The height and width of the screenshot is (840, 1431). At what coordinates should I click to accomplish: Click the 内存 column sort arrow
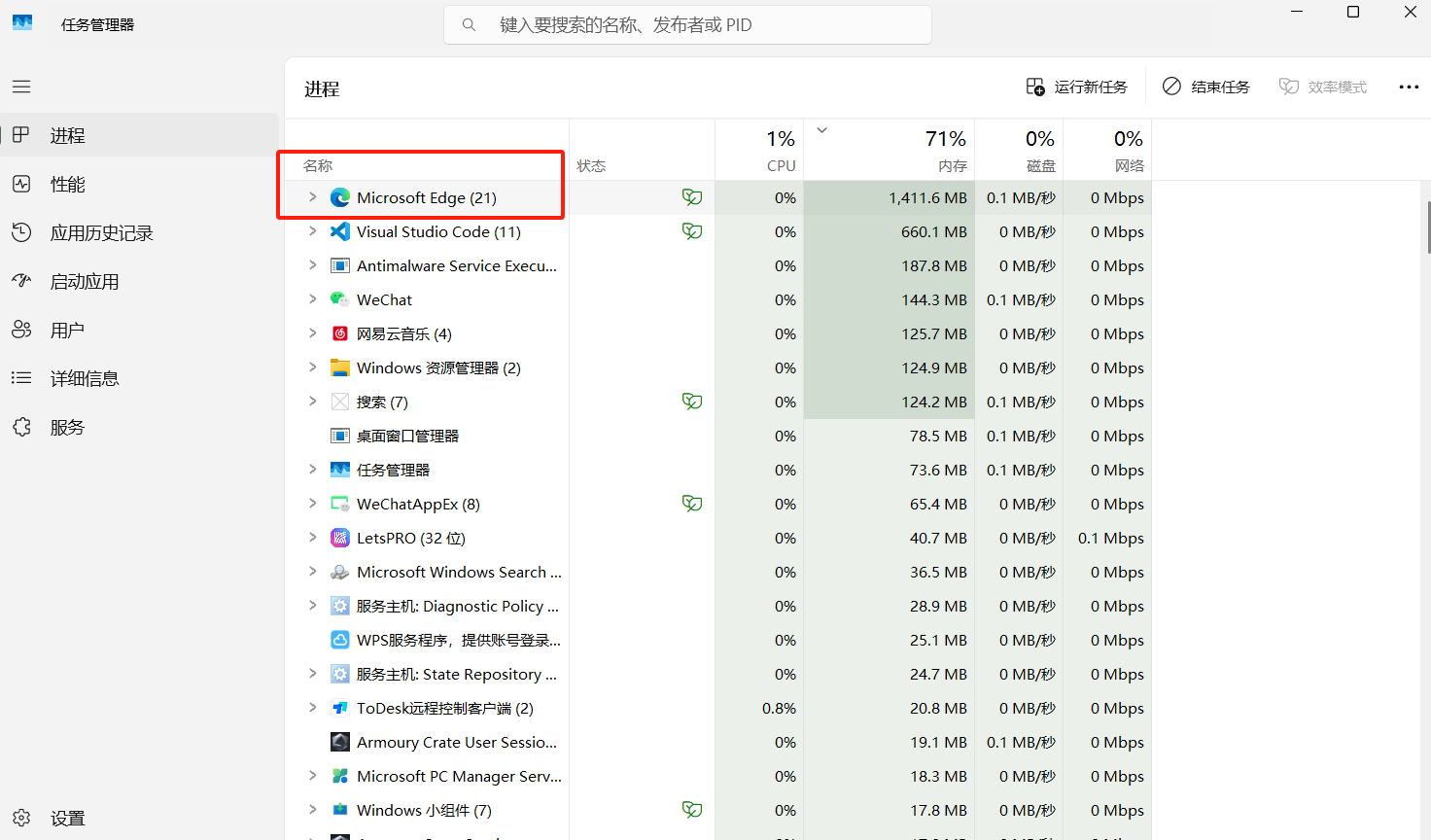pyautogui.click(x=821, y=129)
